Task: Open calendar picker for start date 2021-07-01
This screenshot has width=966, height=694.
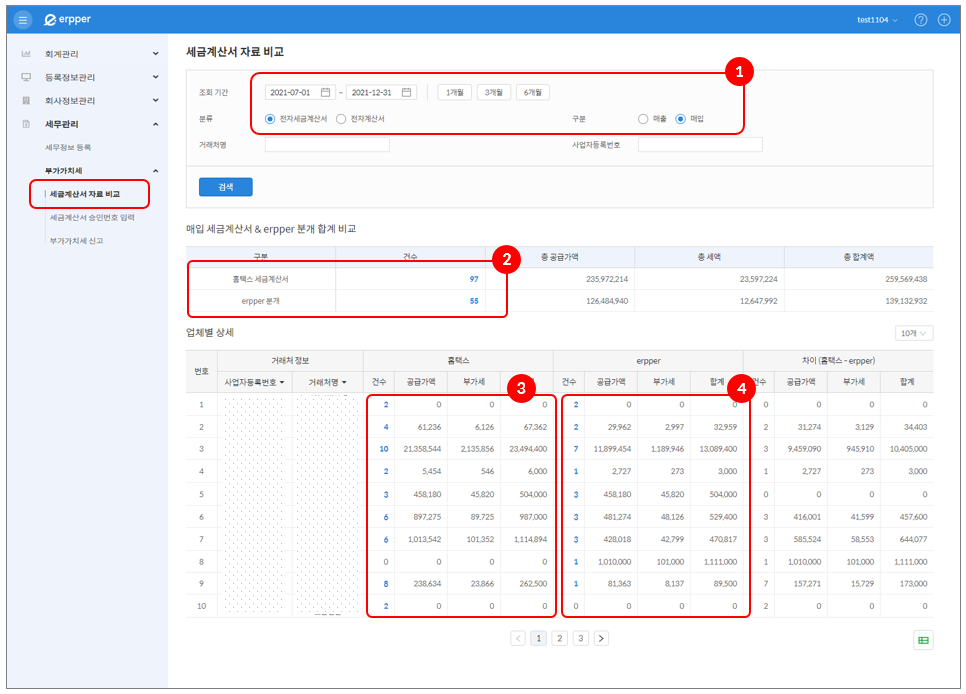Action: tap(325, 93)
